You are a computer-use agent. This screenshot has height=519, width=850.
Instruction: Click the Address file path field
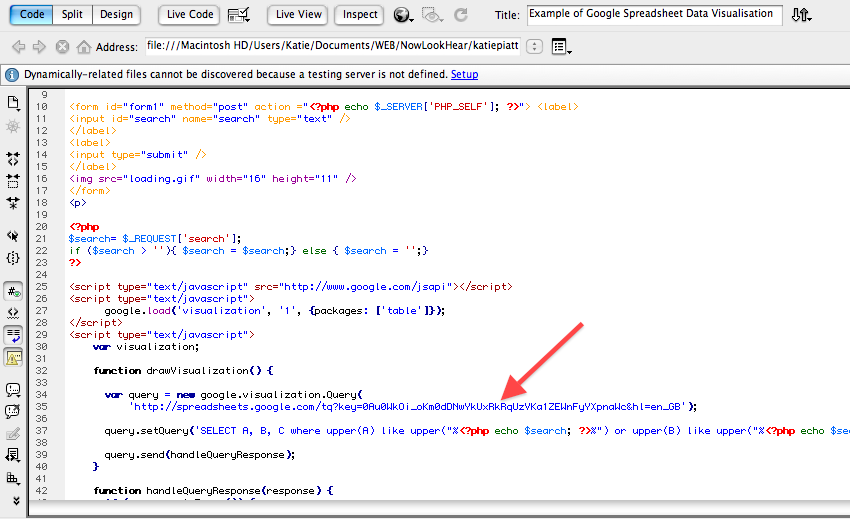click(332, 46)
